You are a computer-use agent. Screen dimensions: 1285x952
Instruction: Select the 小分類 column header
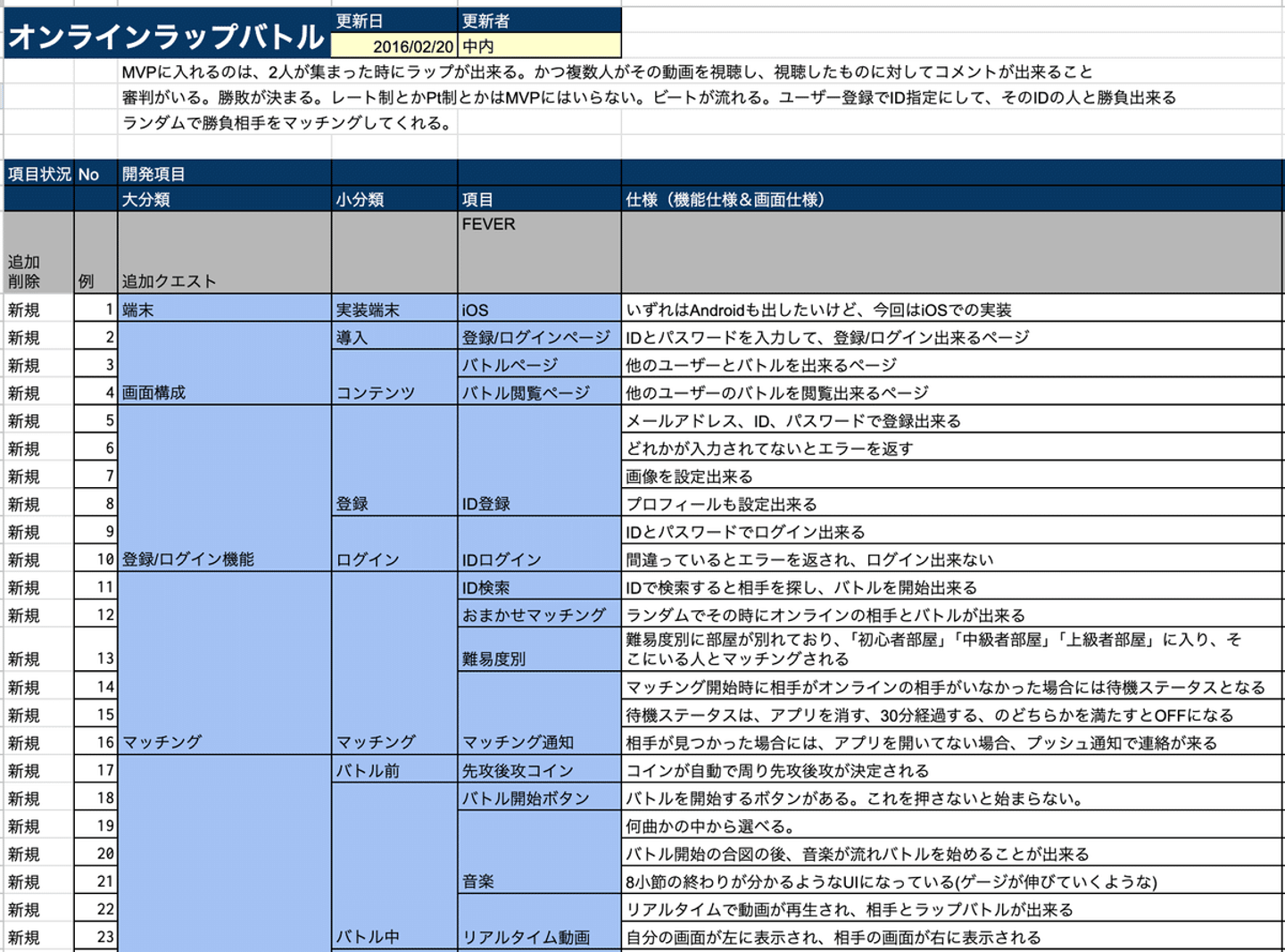[394, 199]
